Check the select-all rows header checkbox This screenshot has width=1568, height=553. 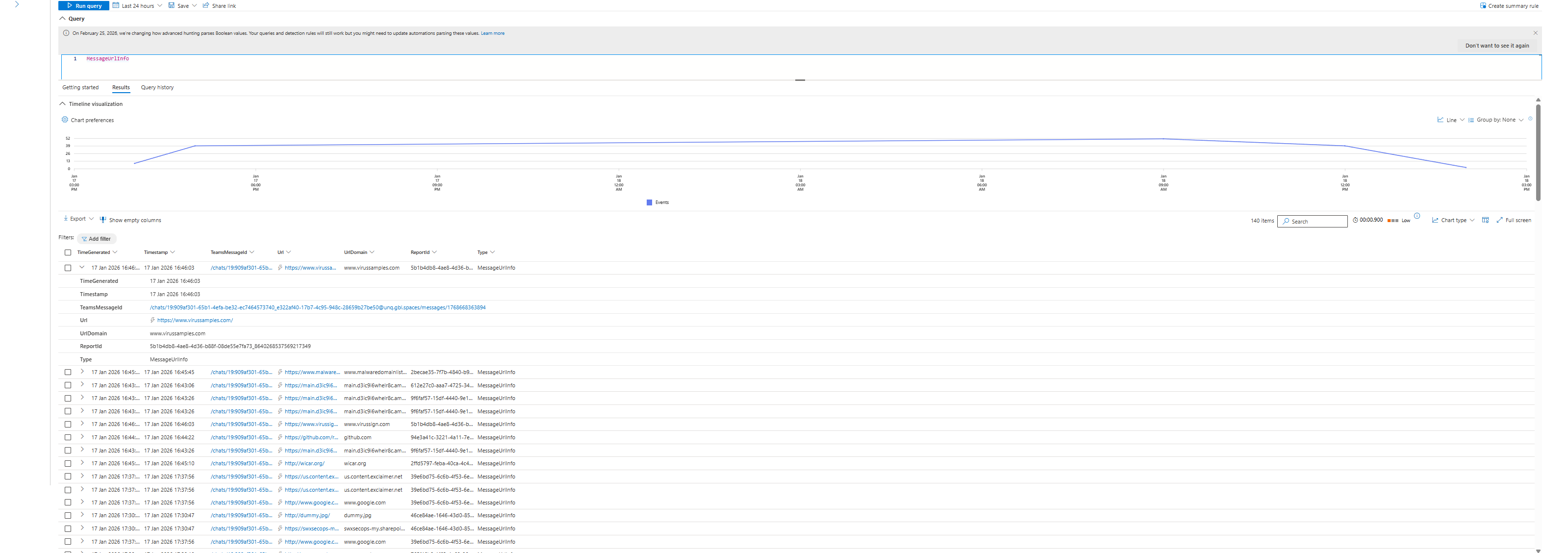[x=68, y=252]
